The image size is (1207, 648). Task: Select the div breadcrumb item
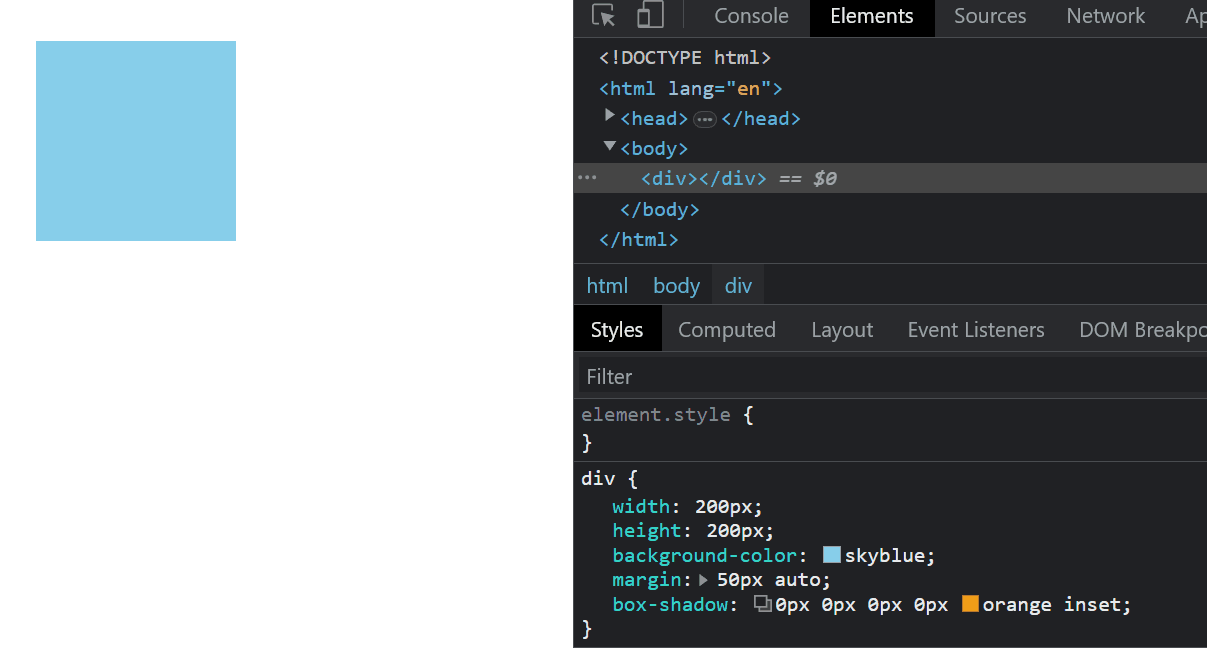pyautogui.click(x=737, y=285)
